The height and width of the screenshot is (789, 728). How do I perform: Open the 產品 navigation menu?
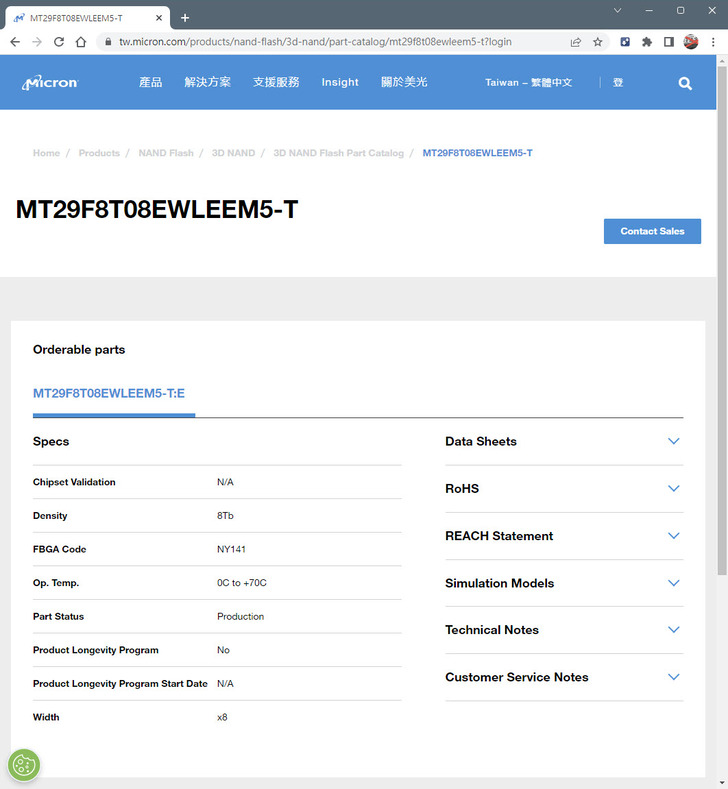(150, 82)
